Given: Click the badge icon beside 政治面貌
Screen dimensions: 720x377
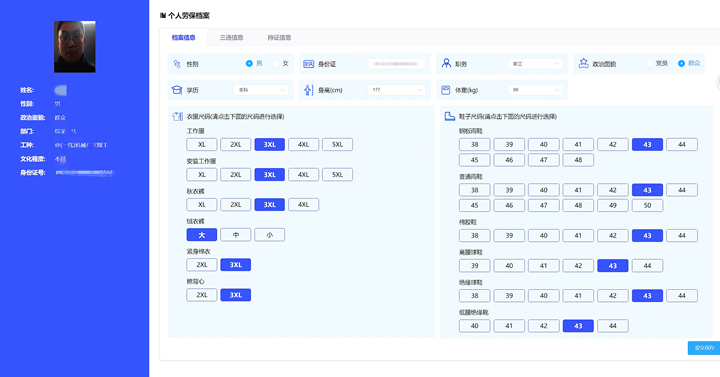Looking at the screenshot, I should pos(583,63).
